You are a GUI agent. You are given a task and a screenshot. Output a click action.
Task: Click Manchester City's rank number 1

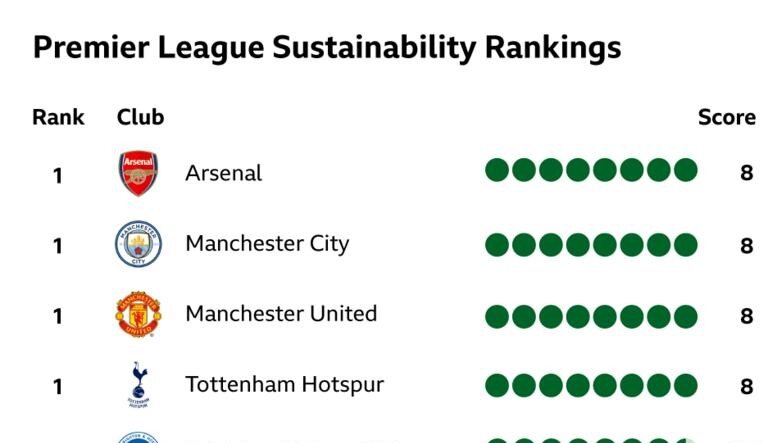(58, 246)
